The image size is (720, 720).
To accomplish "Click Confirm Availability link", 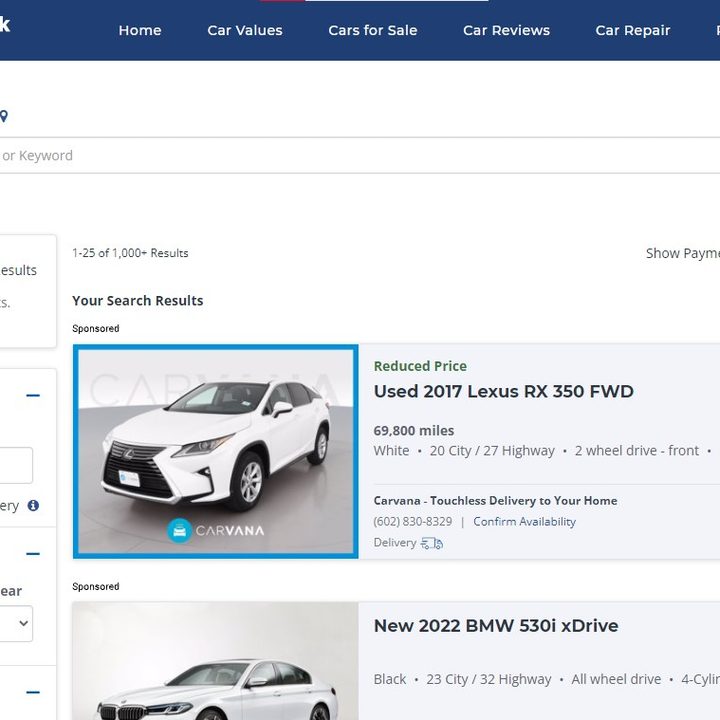I will [524, 522].
